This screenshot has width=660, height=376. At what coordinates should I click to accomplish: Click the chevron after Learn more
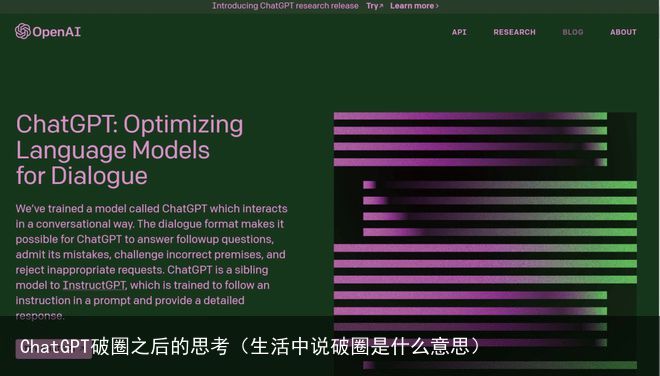[437, 6]
